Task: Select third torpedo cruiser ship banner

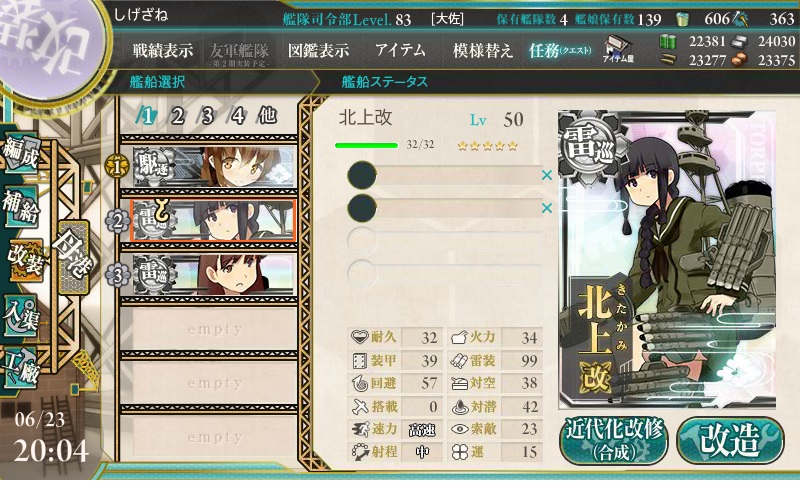Action: (x=214, y=274)
